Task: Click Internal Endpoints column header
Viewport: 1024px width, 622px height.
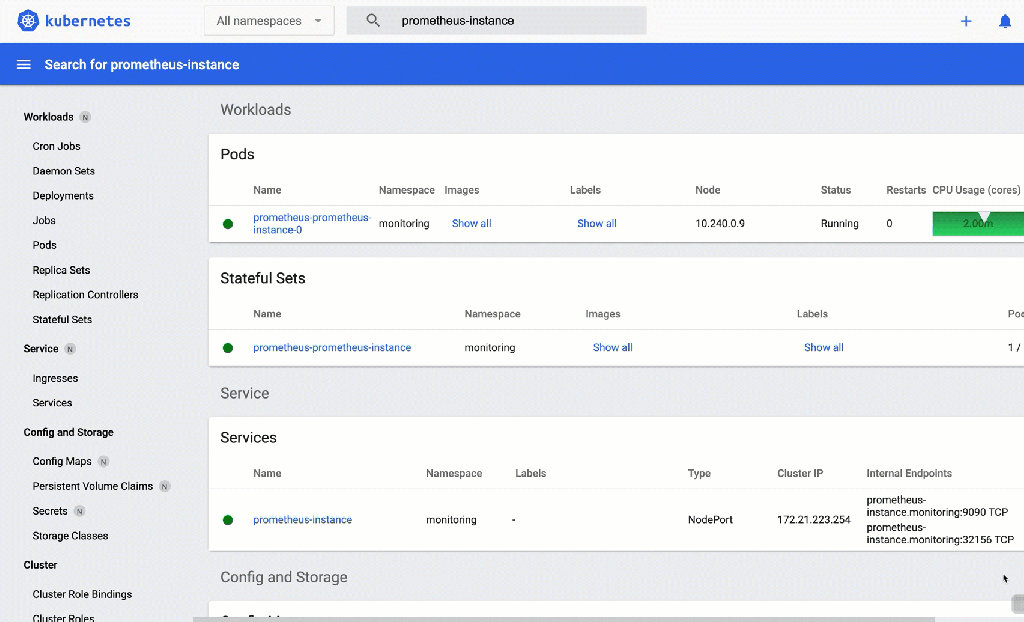Action: click(909, 474)
